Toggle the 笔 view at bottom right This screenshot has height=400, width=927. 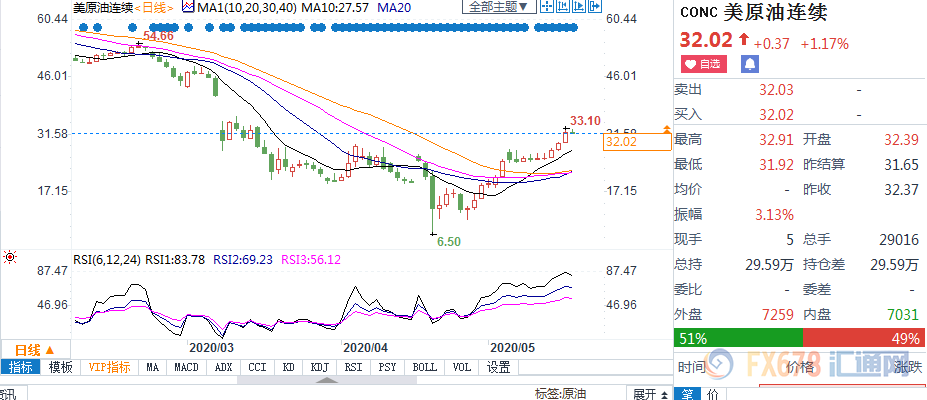click(689, 394)
